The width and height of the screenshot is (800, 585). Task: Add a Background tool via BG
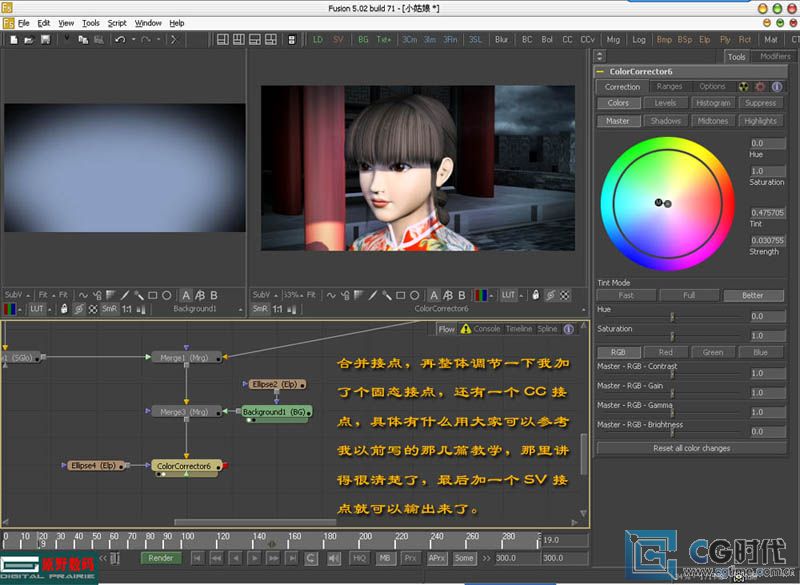363,40
